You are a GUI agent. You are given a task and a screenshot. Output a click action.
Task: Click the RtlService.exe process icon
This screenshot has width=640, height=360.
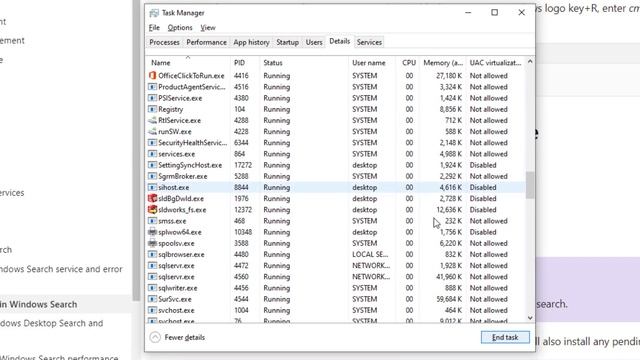pyautogui.click(x=152, y=120)
